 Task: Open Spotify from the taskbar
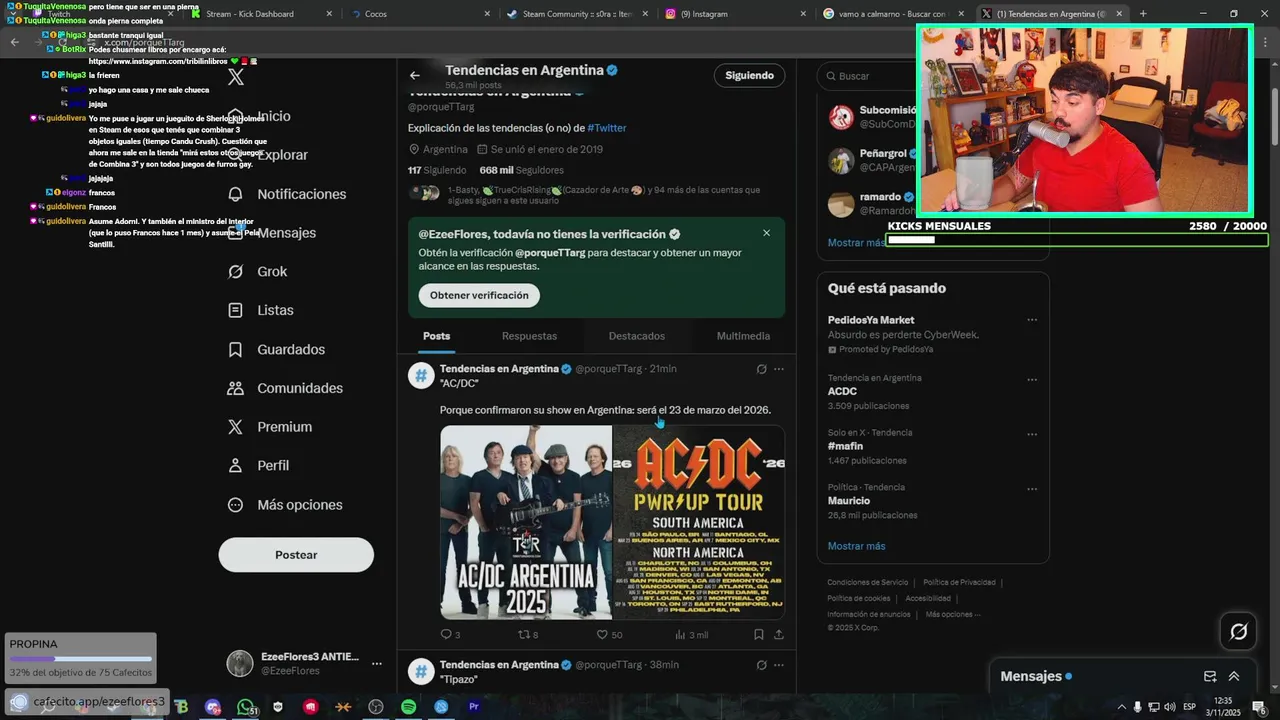408,707
